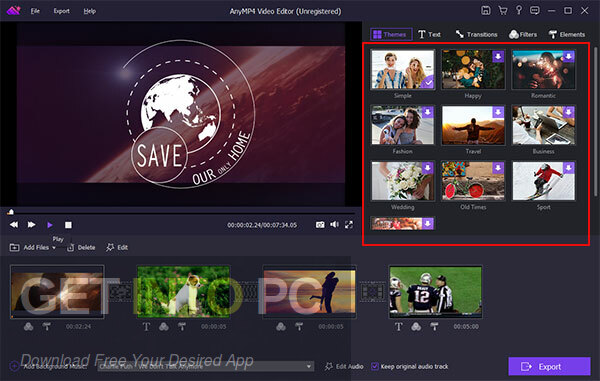Take a snapshot with the camera icon
This screenshot has width=600, height=381.
[x=320, y=225]
